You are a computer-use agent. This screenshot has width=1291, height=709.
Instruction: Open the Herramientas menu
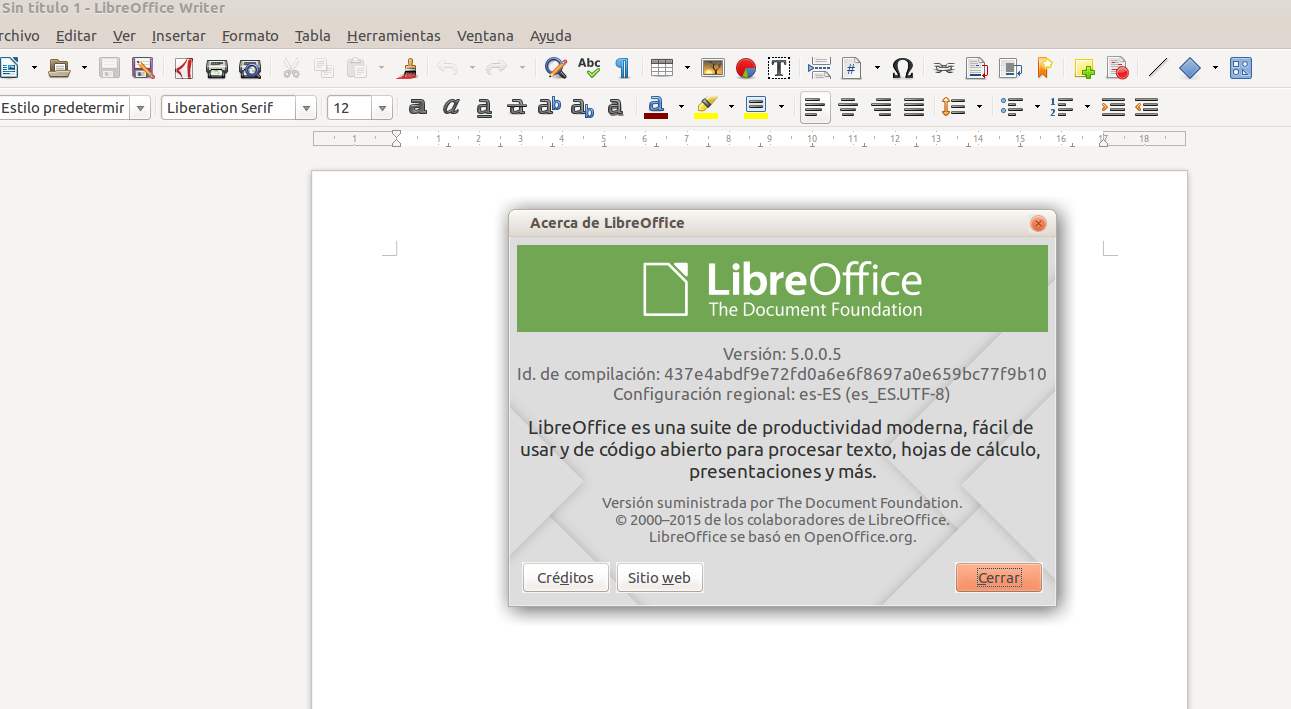pos(393,36)
